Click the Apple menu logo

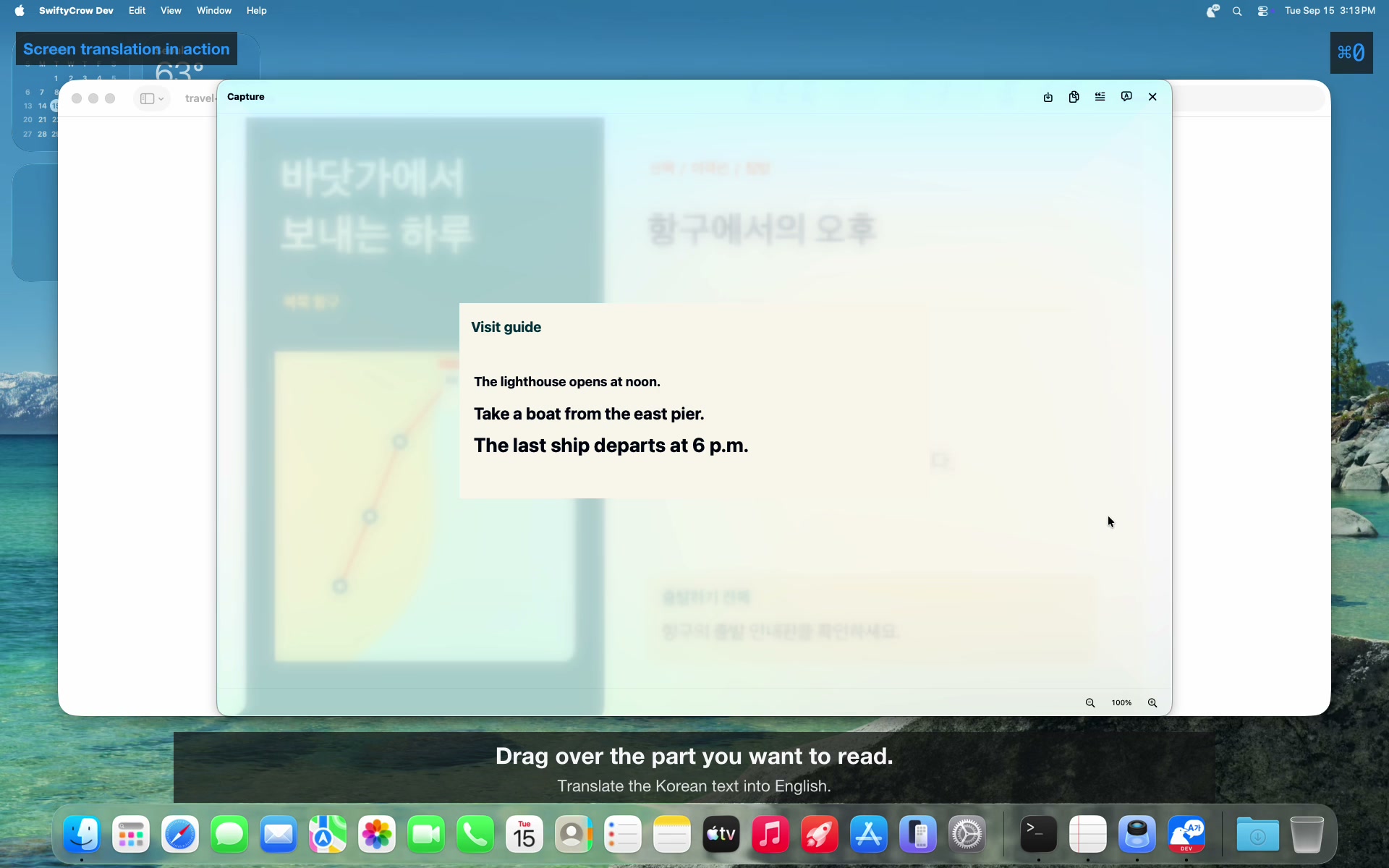pyautogui.click(x=20, y=11)
